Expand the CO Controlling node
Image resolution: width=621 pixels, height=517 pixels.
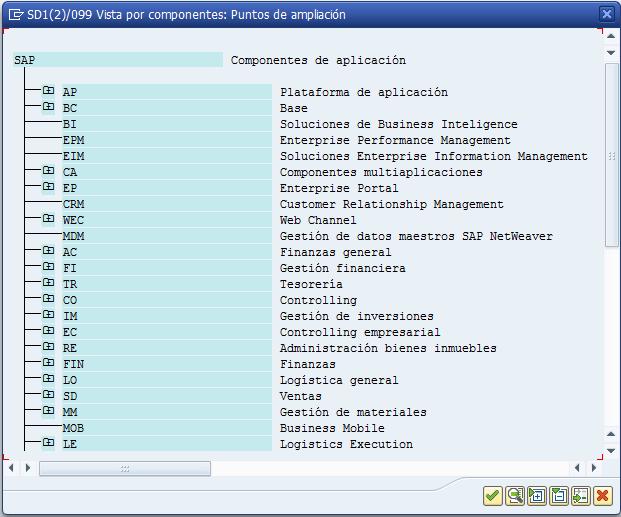tap(48, 299)
